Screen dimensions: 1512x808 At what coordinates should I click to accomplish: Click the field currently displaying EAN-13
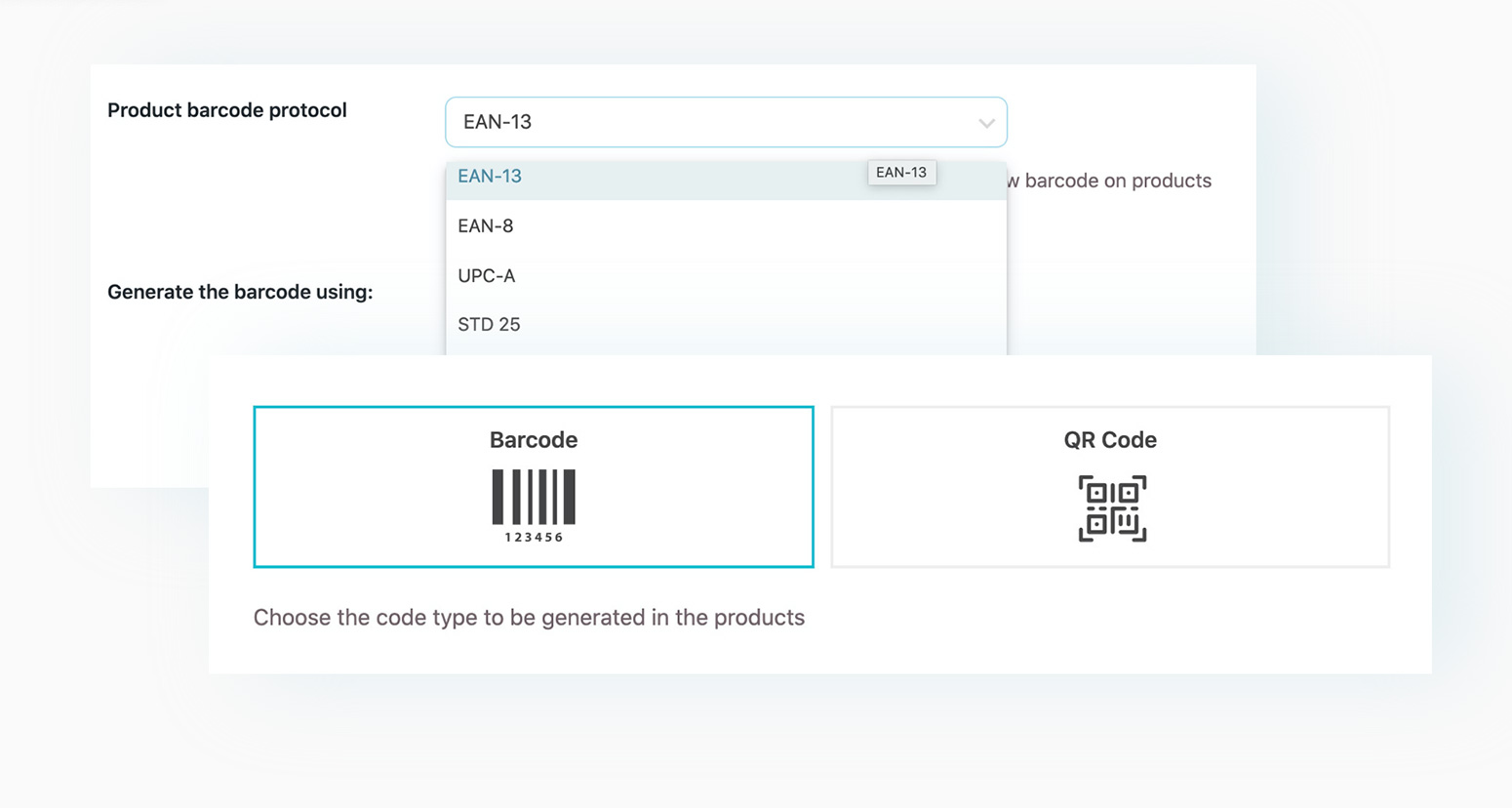726,122
